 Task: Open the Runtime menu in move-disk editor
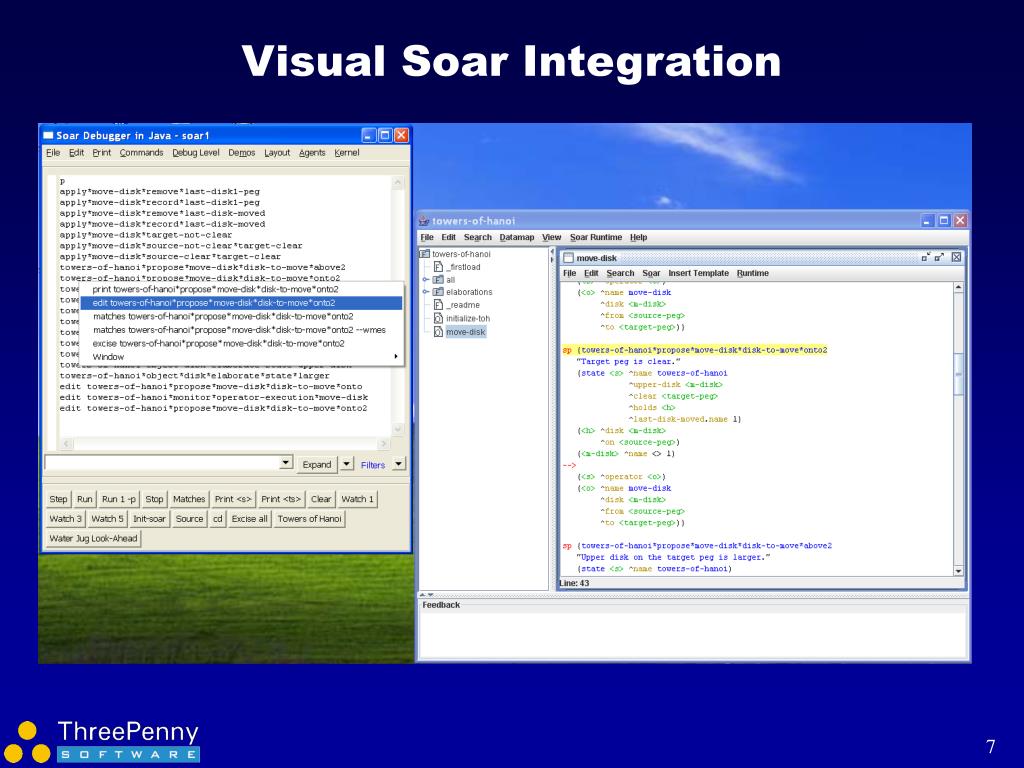(x=752, y=274)
